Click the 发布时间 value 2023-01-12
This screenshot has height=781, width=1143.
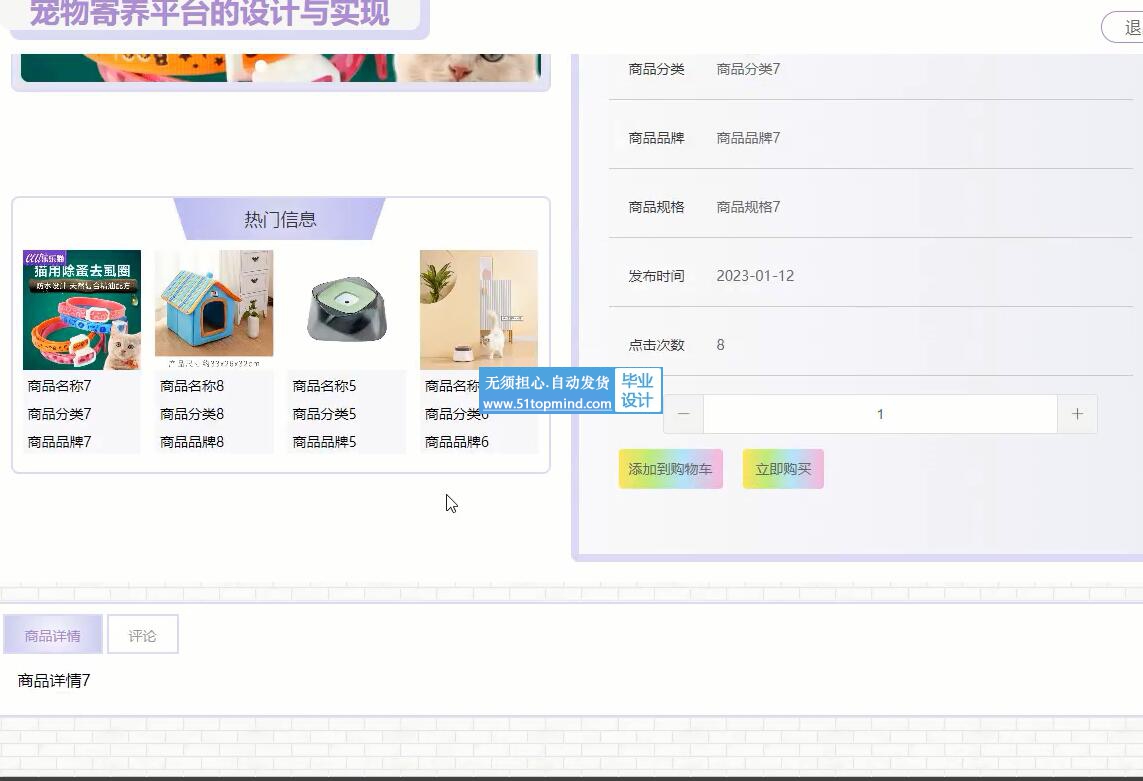(x=755, y=276)
